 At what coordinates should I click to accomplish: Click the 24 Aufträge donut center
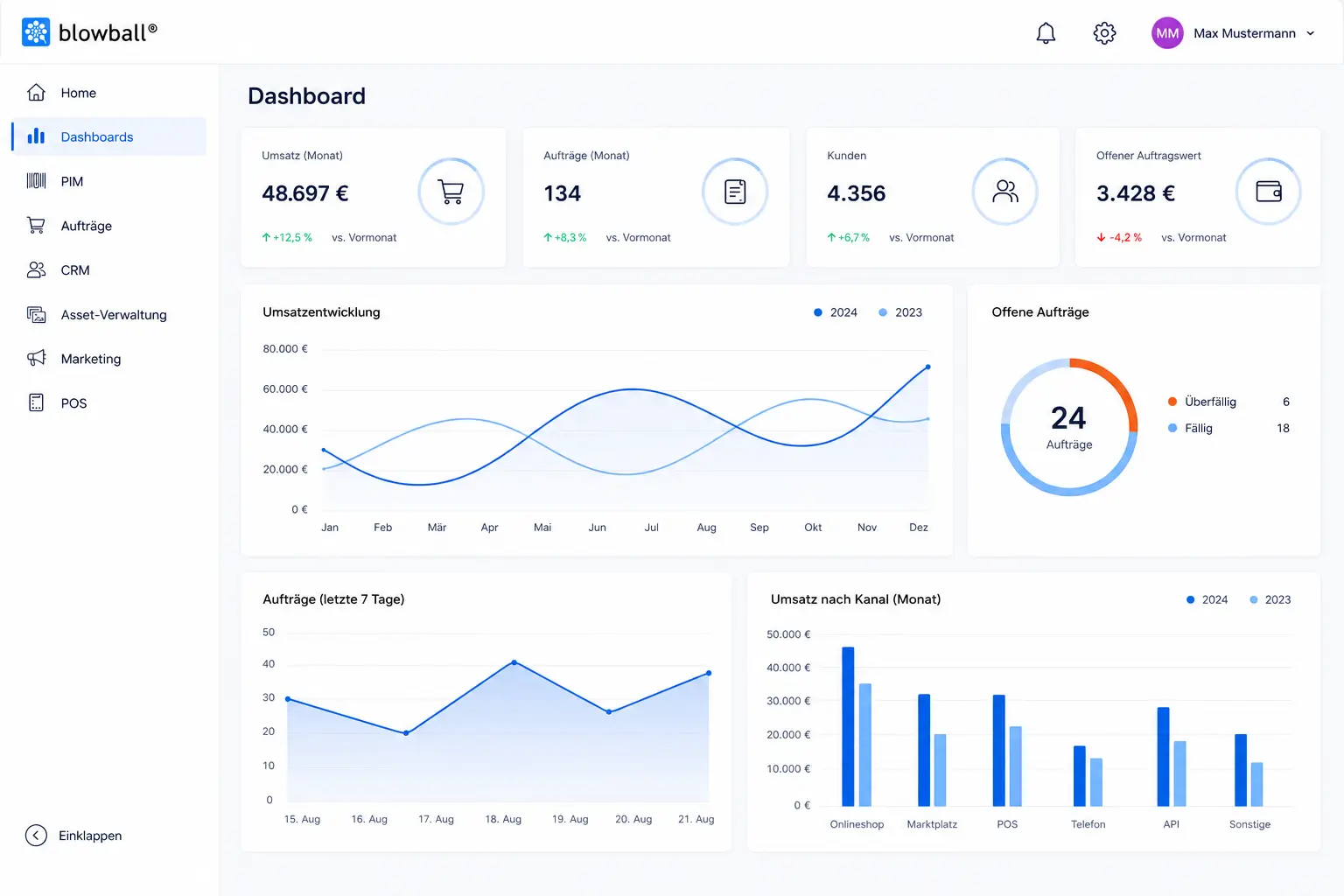coord(1068,428)
